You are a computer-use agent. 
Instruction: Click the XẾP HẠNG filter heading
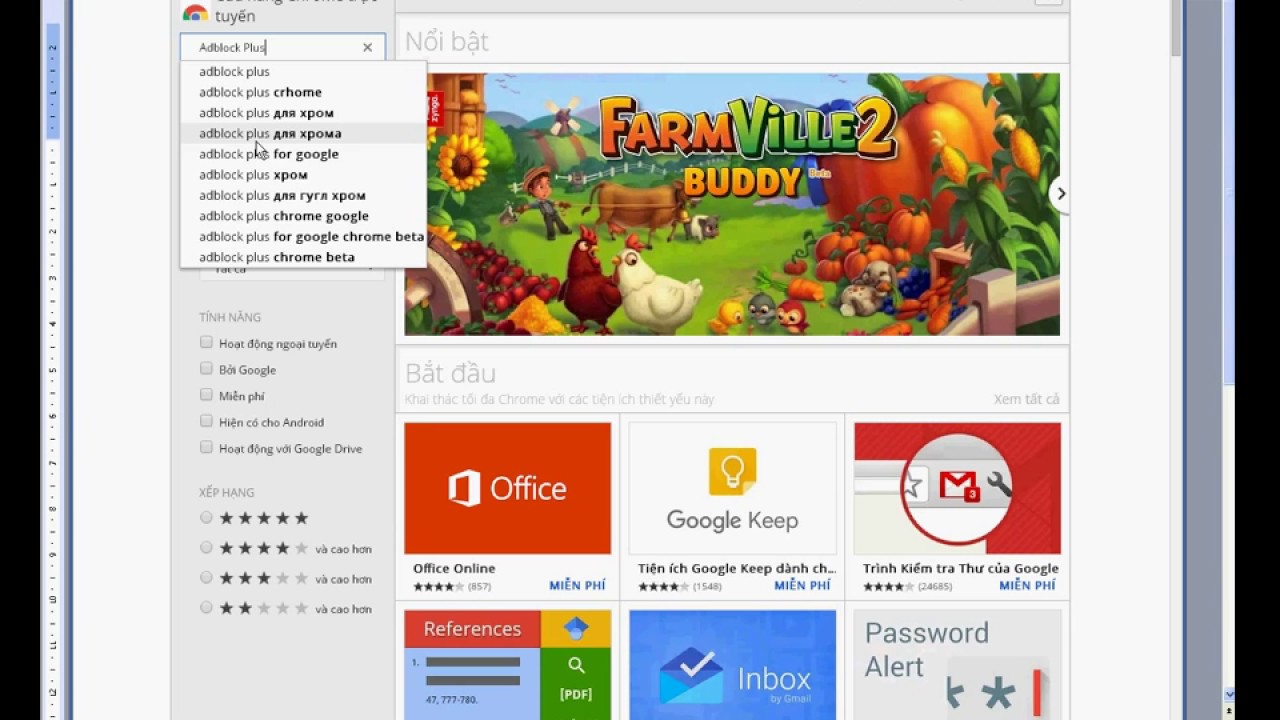(x=226, y=492)
